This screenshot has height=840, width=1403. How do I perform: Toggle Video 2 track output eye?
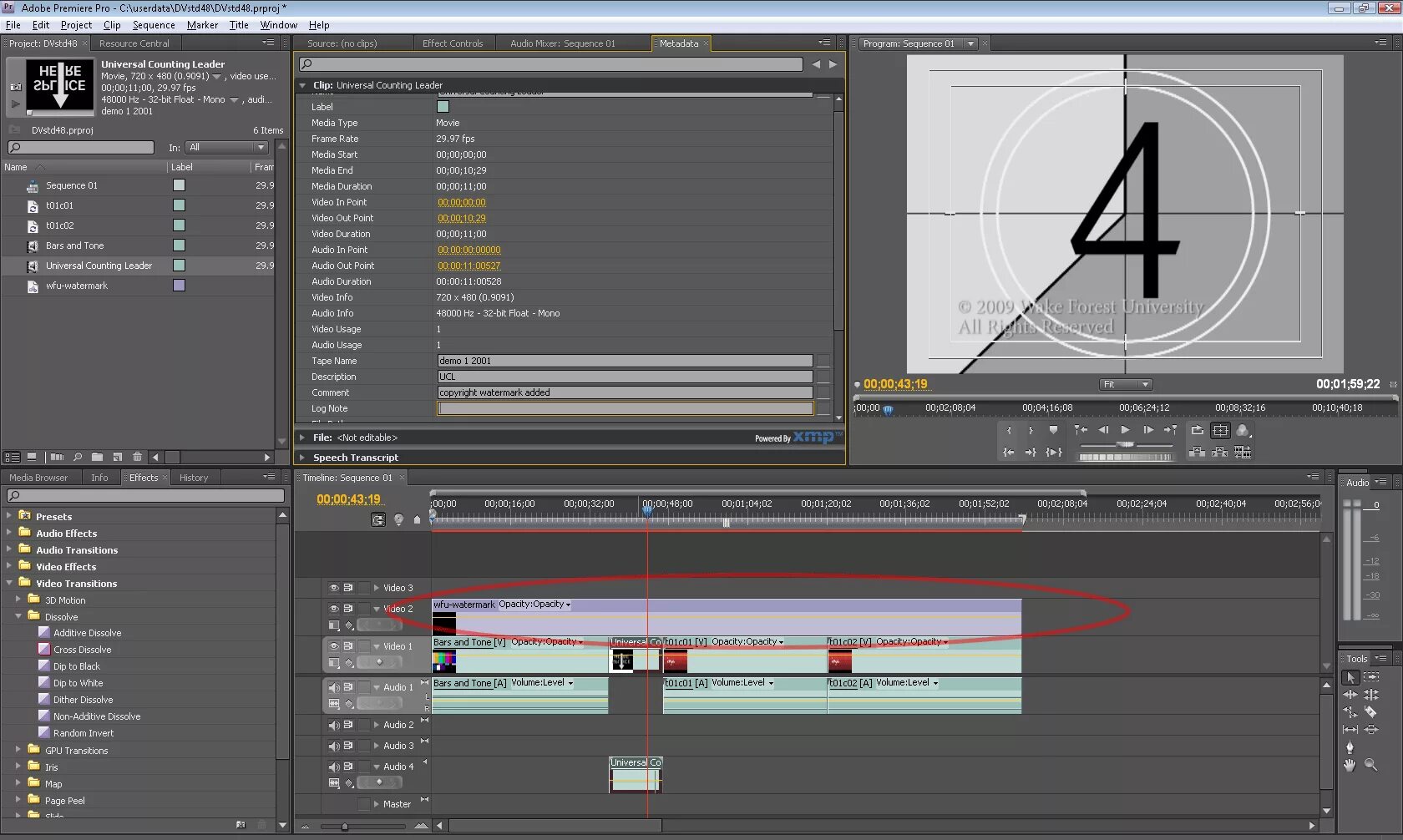coord(334,609)
